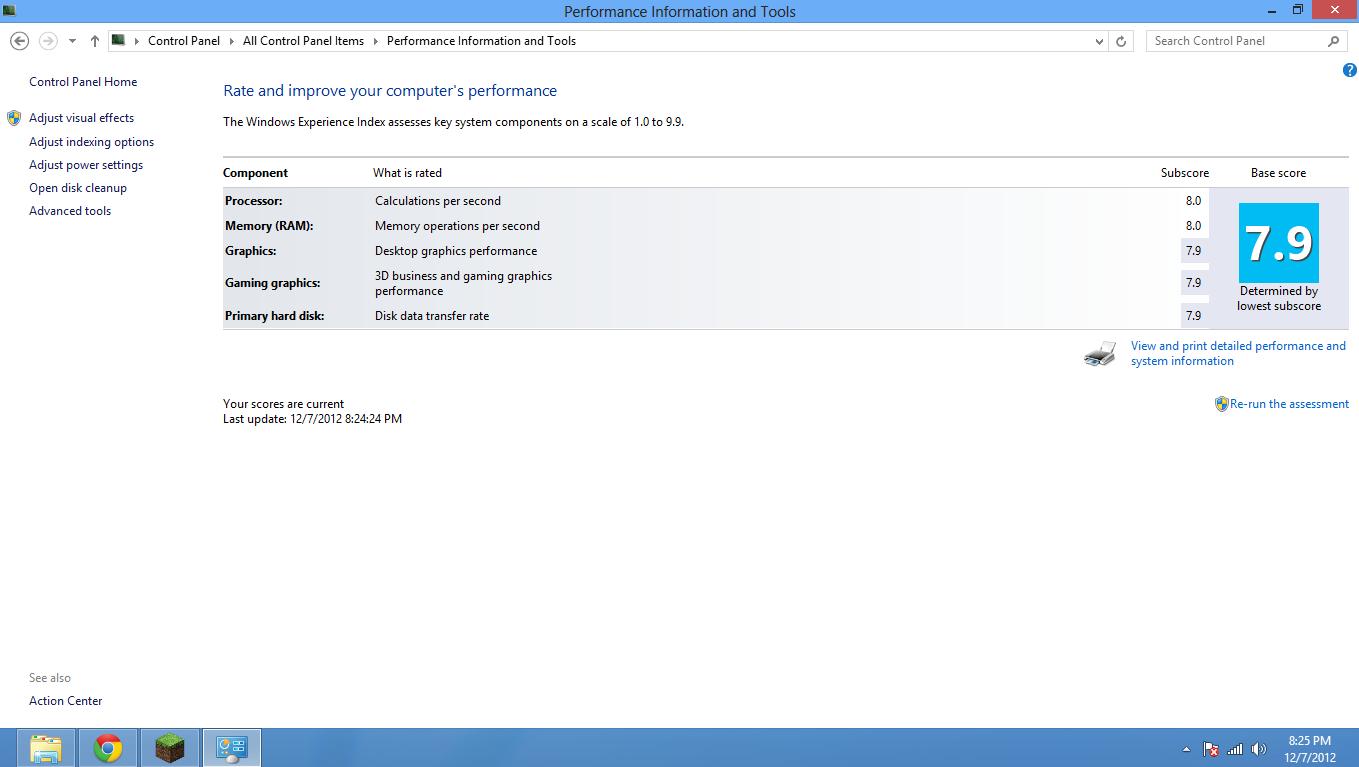Click the volume speaker tray icon
The width and height of the screenshot is (1359, 767).
click(x=1258, y=749)
